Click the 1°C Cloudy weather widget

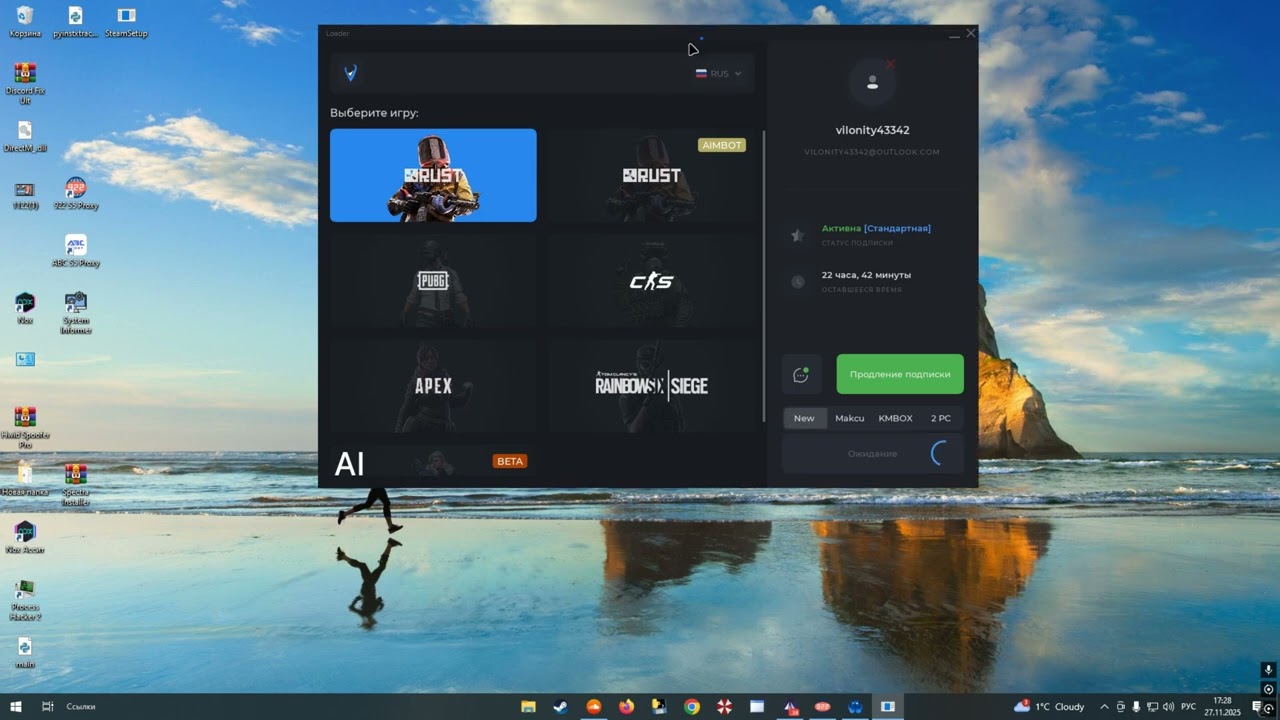pos(1049,706)
